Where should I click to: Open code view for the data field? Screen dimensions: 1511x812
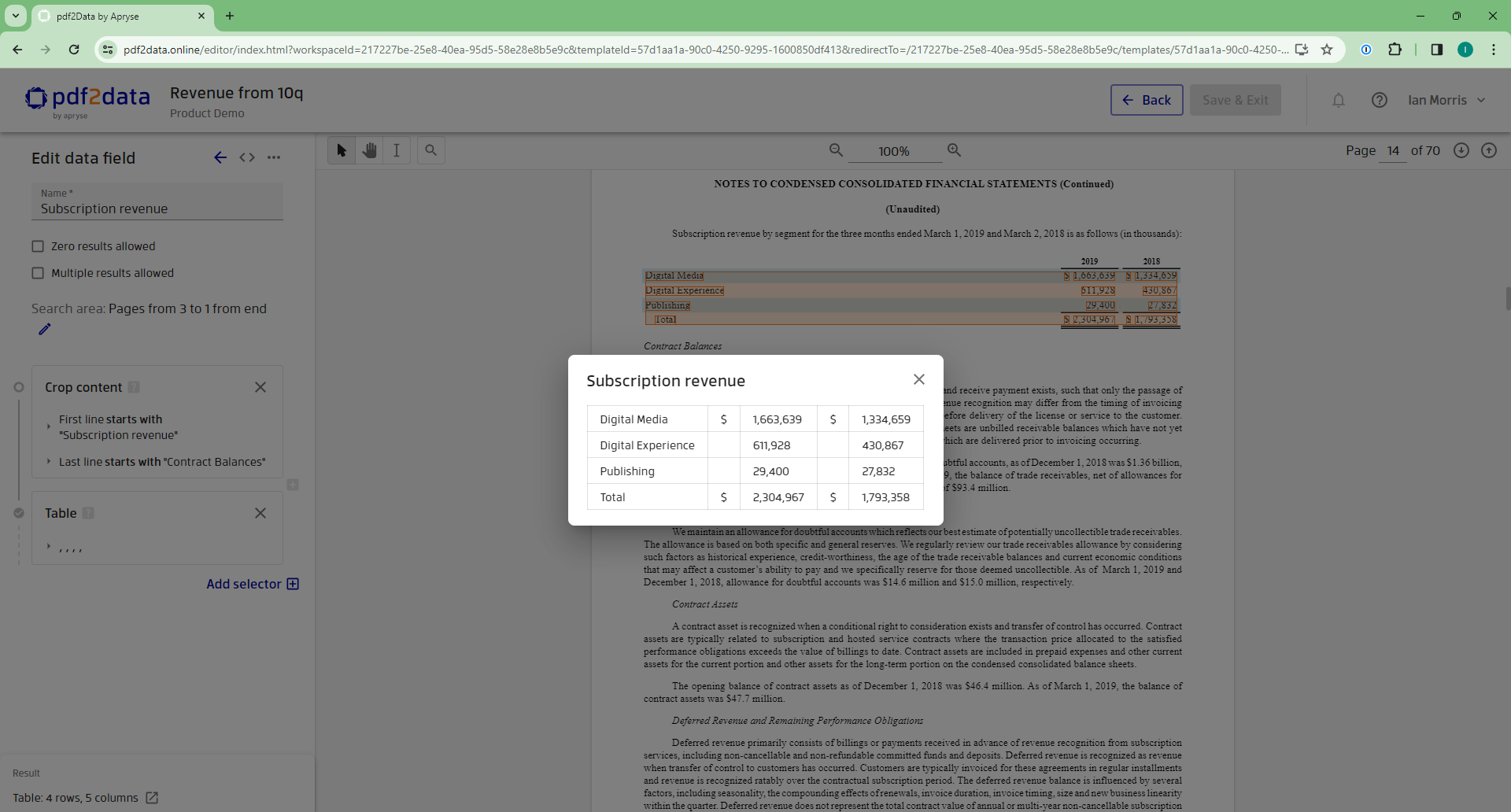246,157
